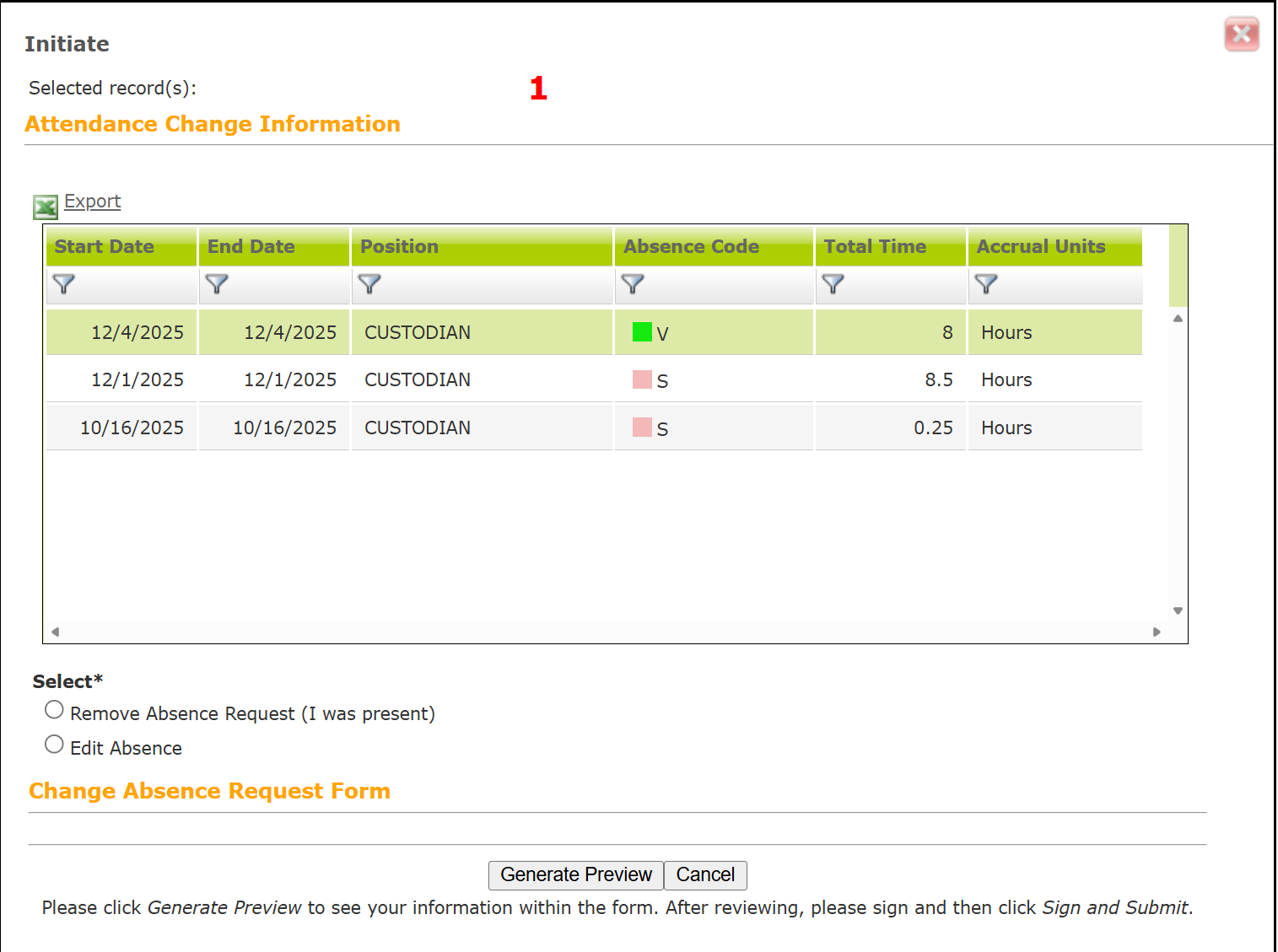Select the 10/16/2025 CUSTODIAN record row

tap(418, 428)
